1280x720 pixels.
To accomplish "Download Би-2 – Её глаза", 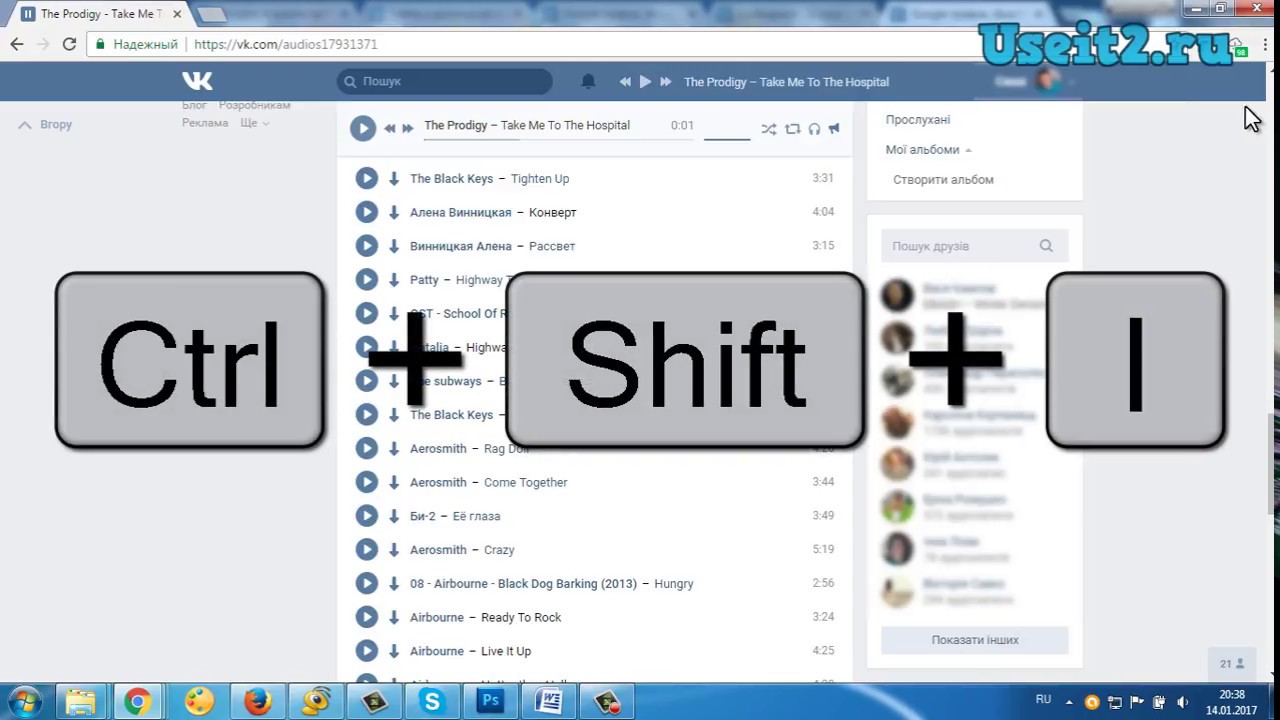I will point(393,516).
